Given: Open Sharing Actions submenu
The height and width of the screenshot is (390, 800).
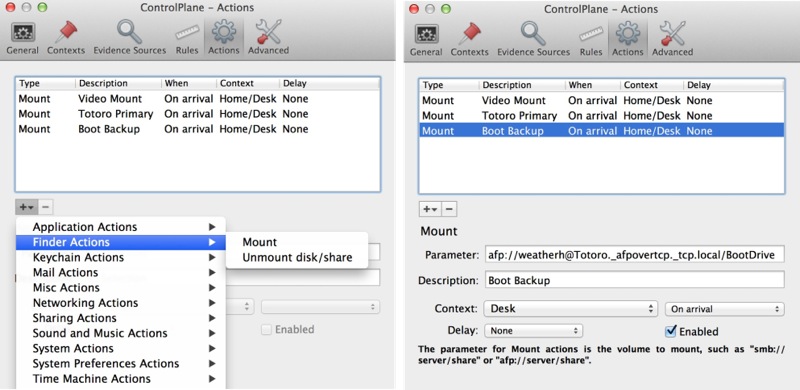Looking at the screenshot, I should 121,318.
